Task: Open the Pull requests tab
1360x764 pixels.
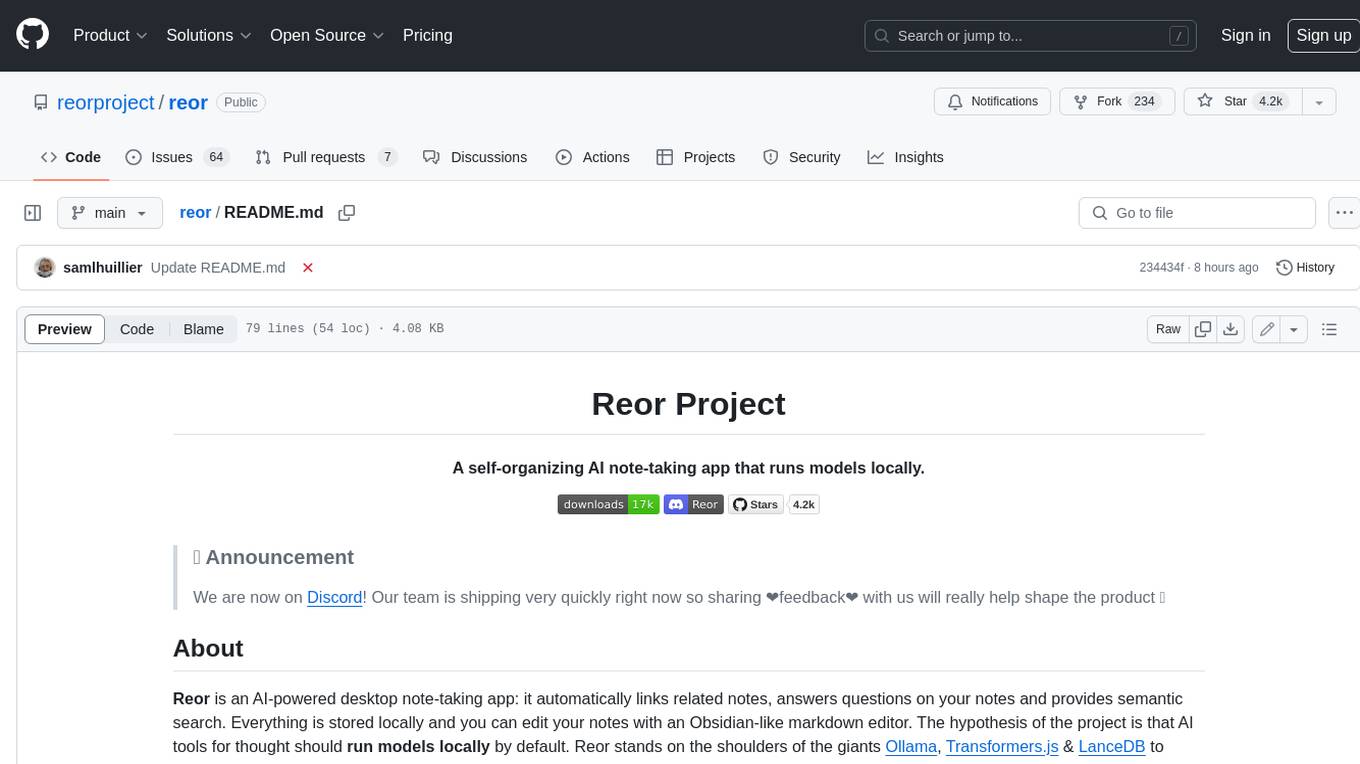Action: point(326,157)
